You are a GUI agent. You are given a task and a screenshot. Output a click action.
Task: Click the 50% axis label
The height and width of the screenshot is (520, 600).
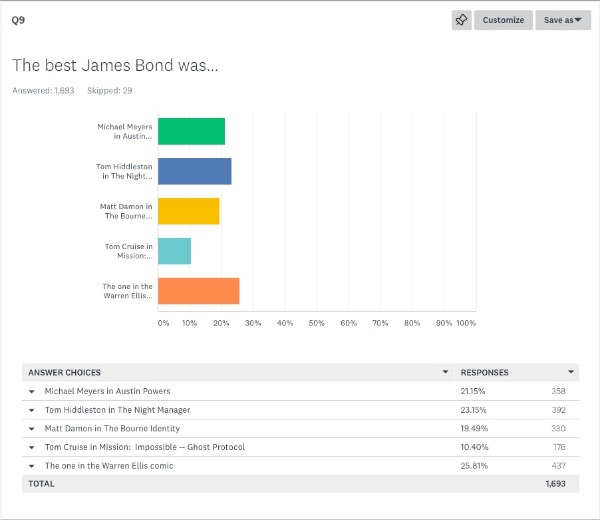(x=316, y=323)
